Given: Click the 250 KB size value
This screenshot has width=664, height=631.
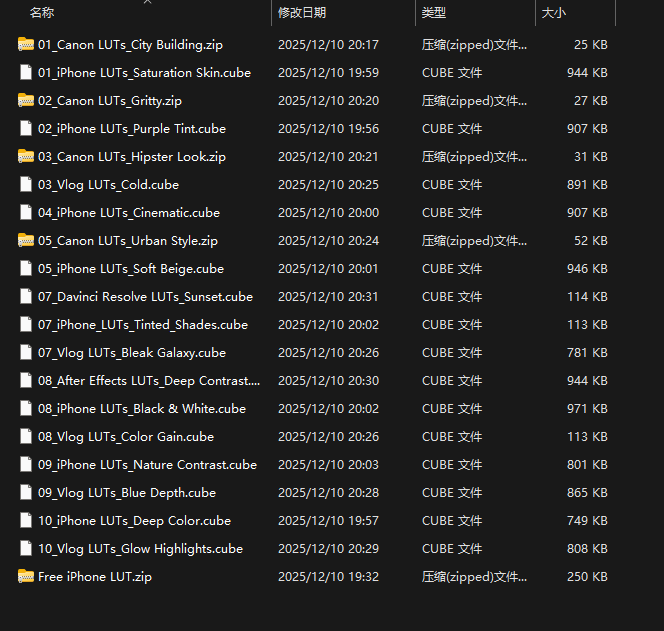Looking at the screenshot, I should click(587, 577).
